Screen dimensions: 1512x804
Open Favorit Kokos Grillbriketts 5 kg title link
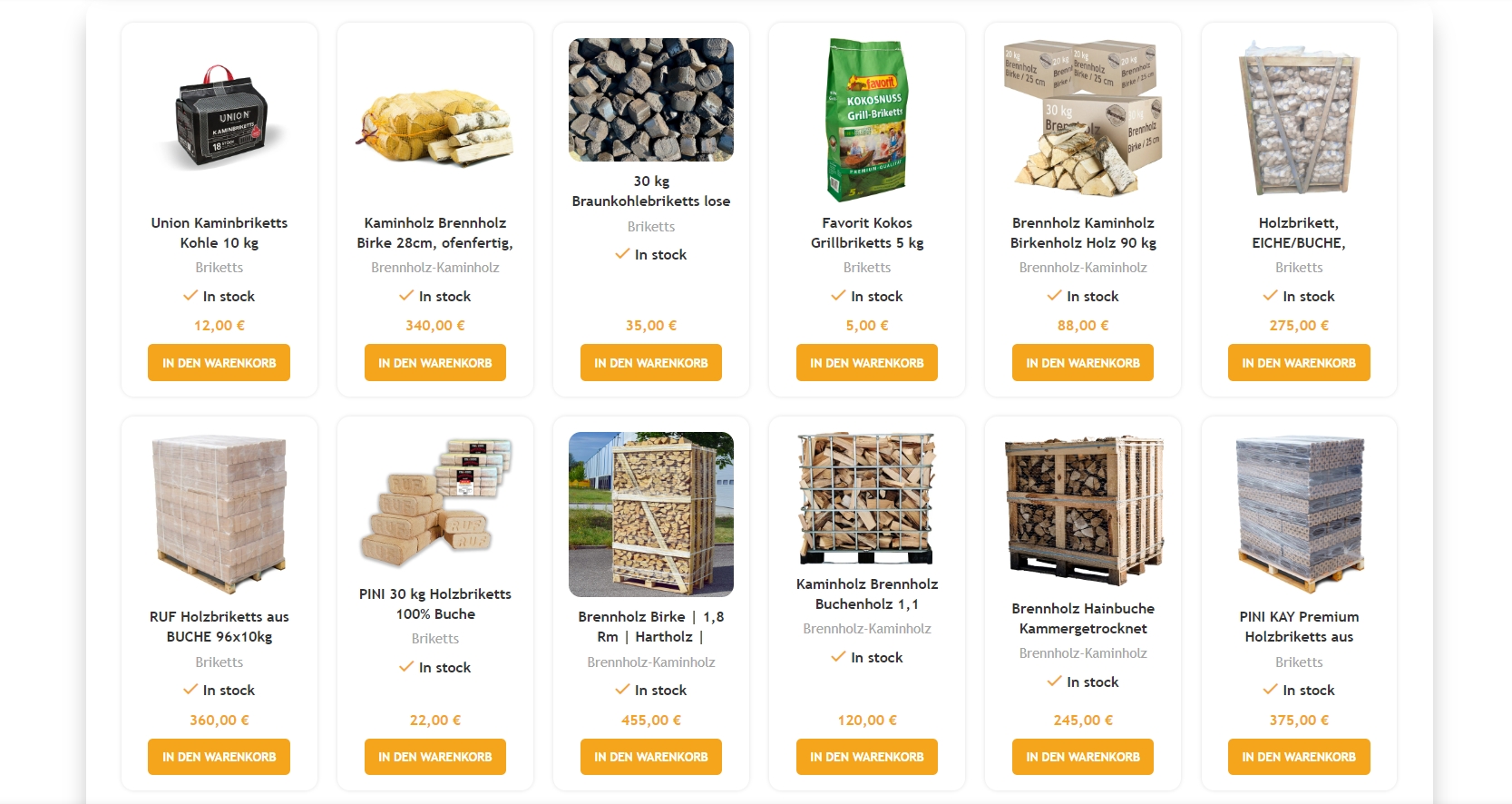[867, 233]
